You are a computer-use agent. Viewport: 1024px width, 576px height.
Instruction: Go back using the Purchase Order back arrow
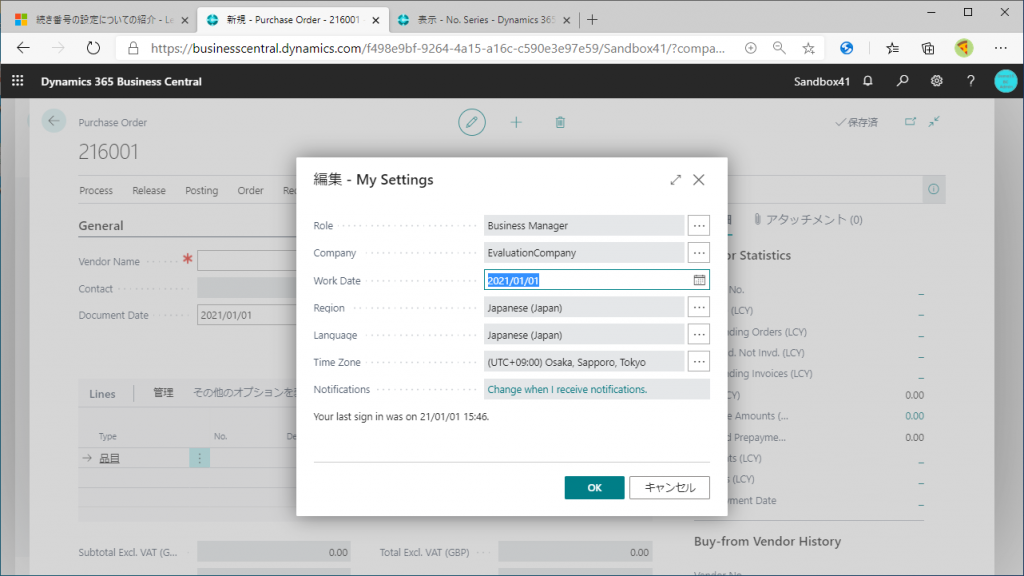[x=54, y=121]
